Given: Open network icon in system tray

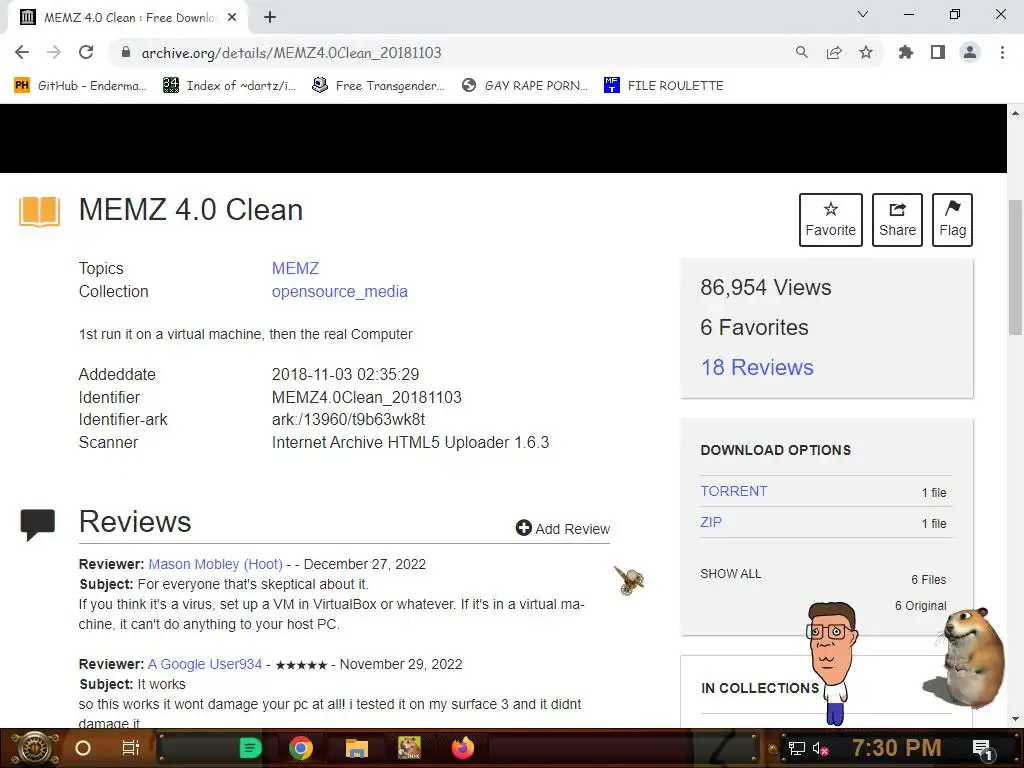Looking at the screenshot, I should point(796,748).
